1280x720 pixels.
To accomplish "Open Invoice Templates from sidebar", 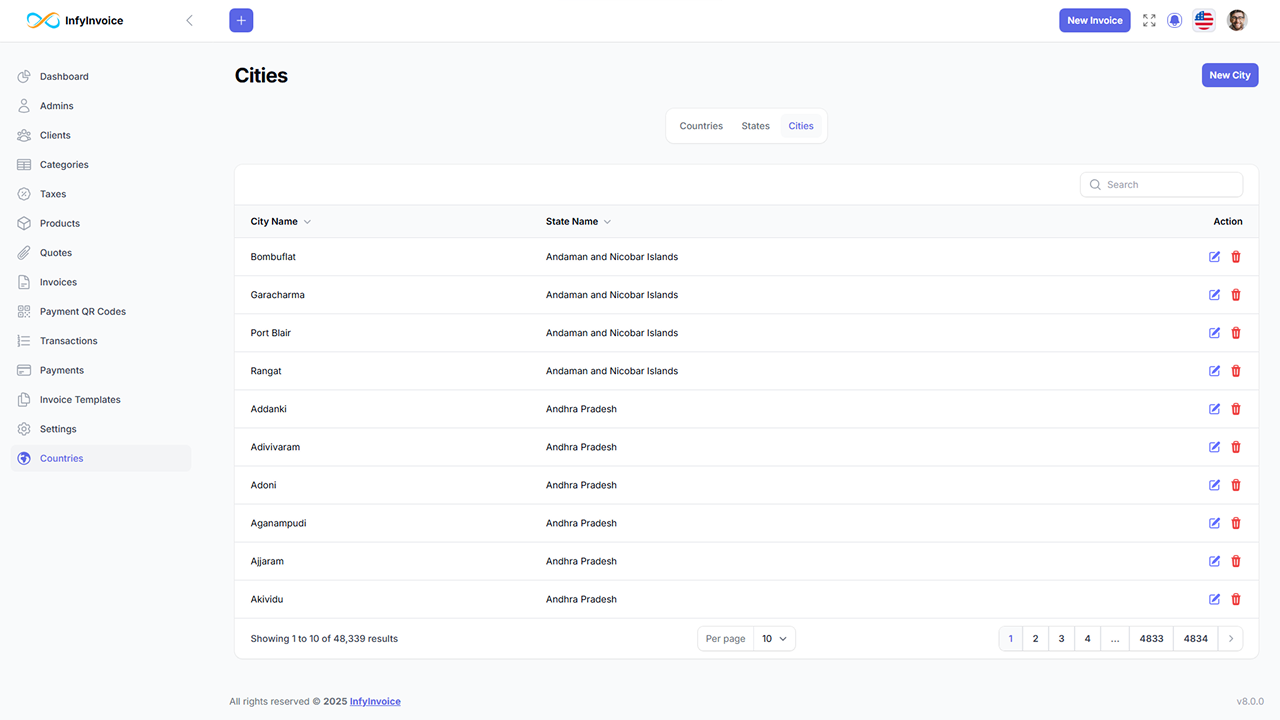I will pyautogui.click(x=80, y=400).
